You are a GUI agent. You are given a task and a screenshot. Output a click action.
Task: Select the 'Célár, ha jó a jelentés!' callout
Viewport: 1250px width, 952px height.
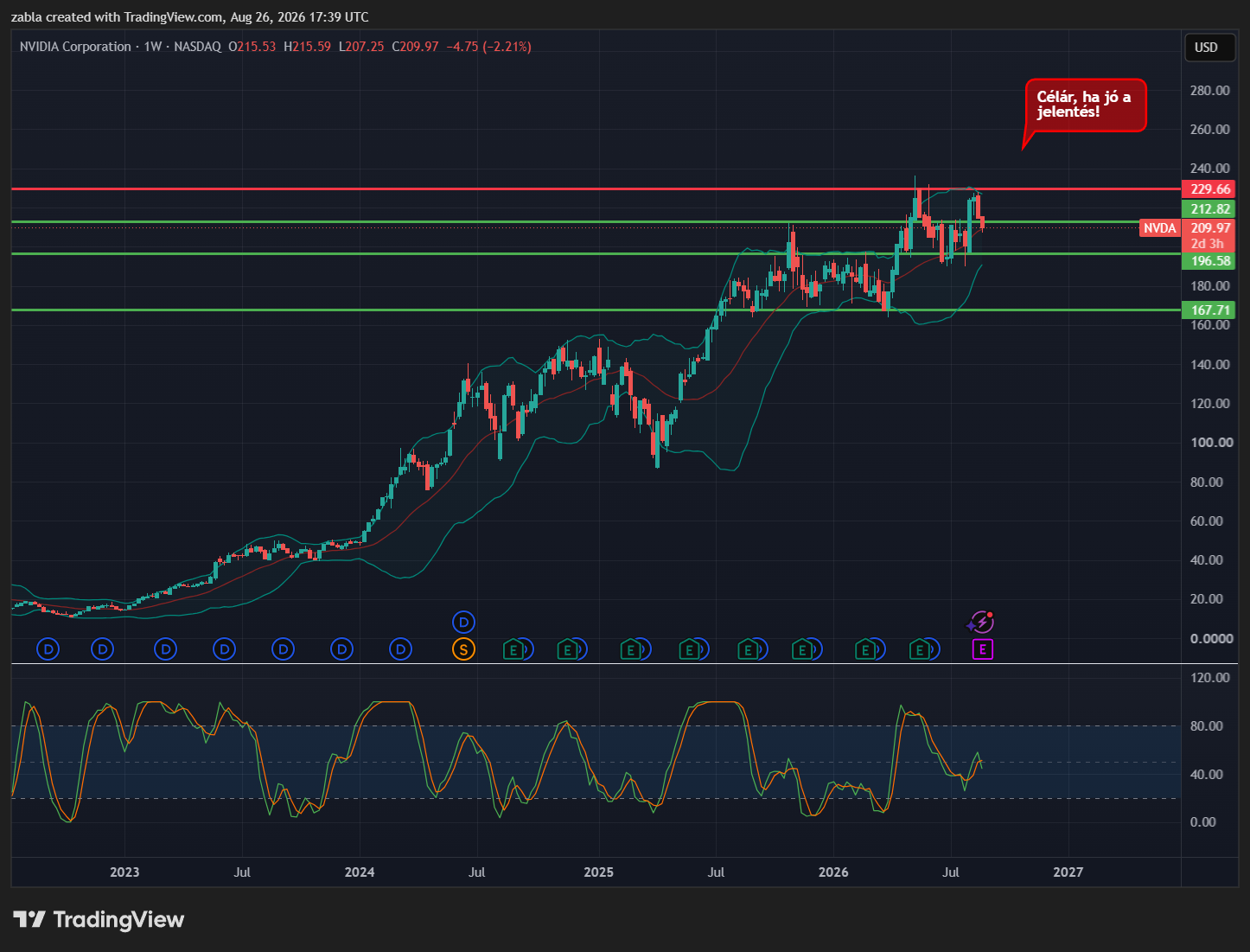click(1086, 105)
